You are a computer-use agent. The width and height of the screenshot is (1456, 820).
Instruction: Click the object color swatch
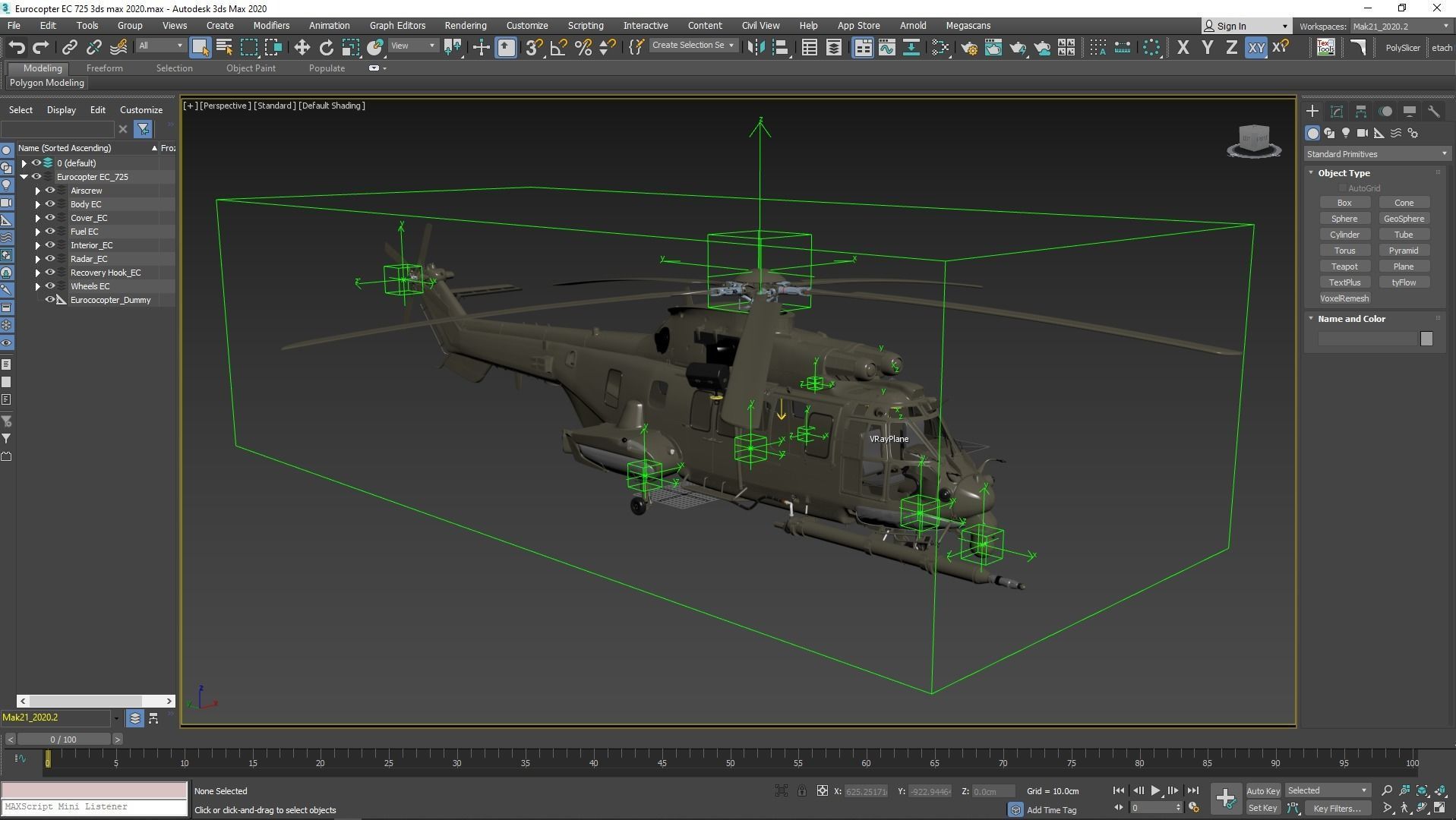click(1426, 339)
